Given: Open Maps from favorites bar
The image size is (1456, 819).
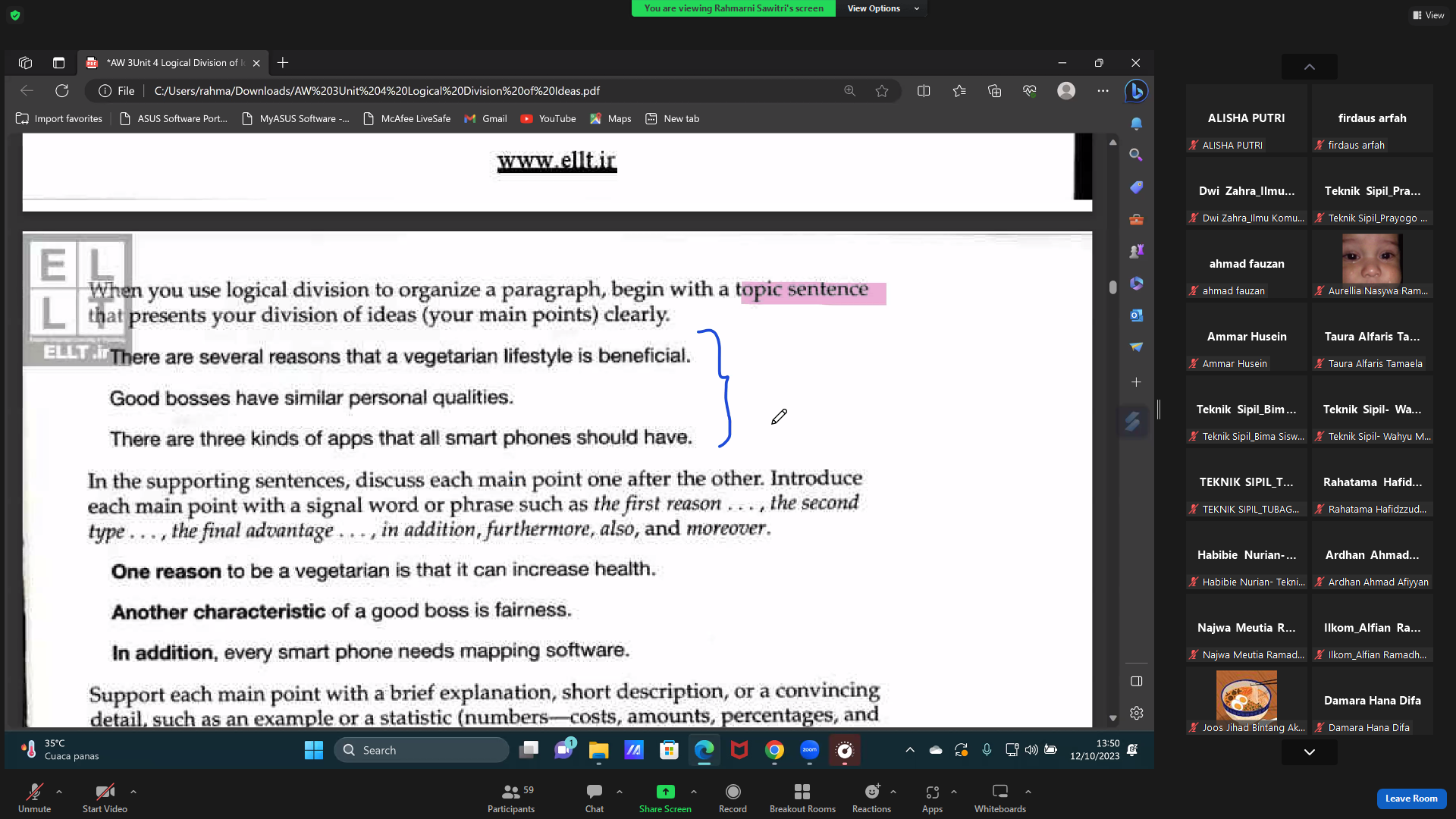Looking at the screenshot, I should pos(610,119).
